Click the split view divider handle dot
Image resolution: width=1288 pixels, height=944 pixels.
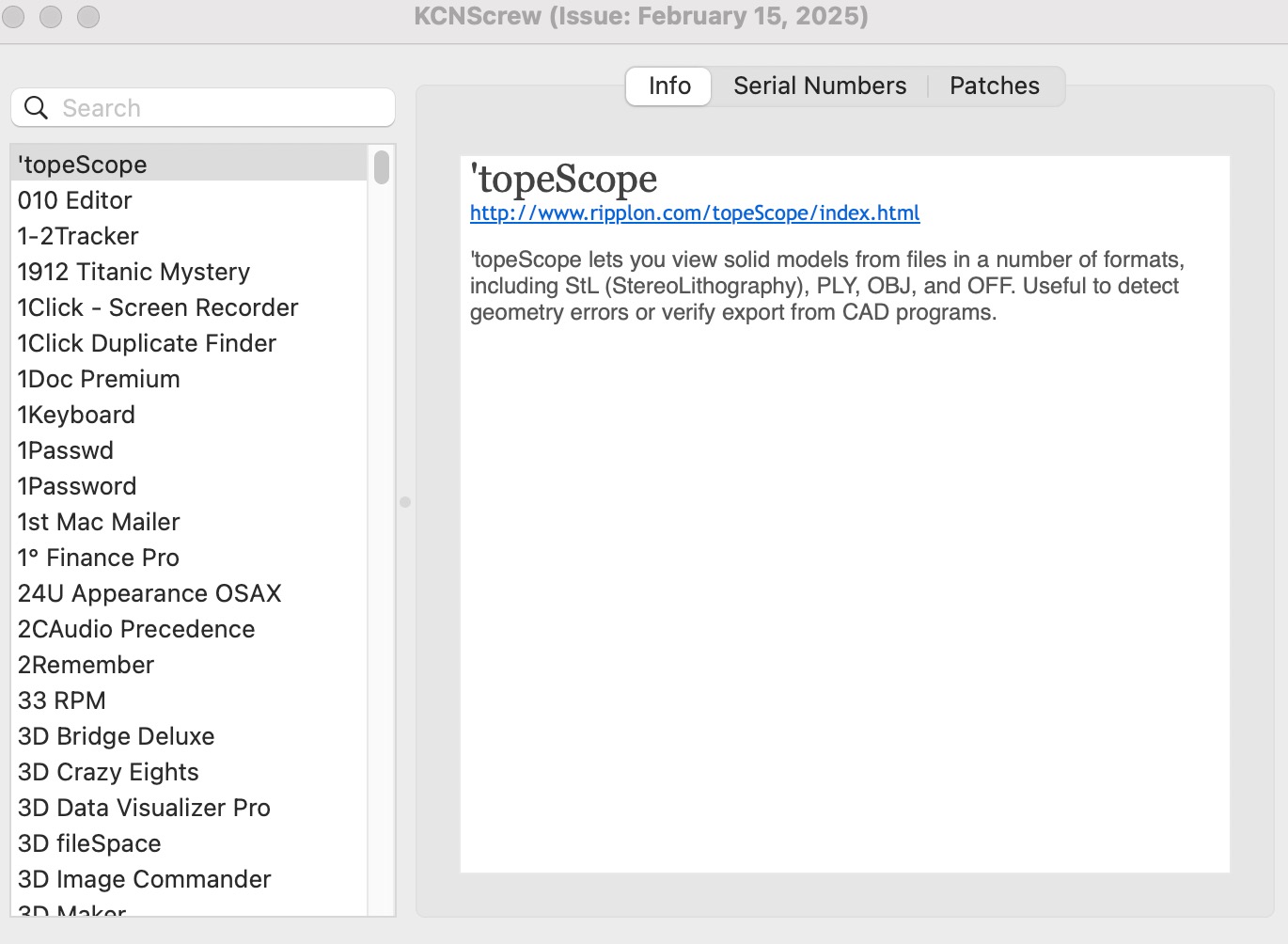click(405, 502)
